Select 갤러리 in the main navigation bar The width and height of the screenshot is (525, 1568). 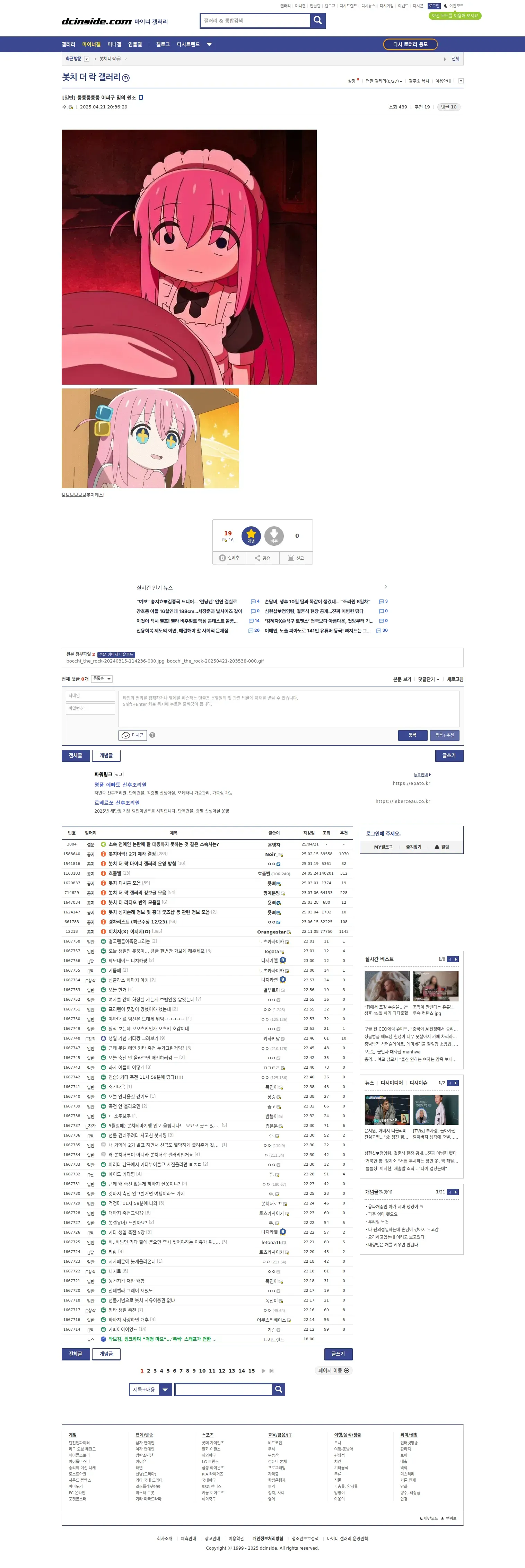click(x=68, y=44)
